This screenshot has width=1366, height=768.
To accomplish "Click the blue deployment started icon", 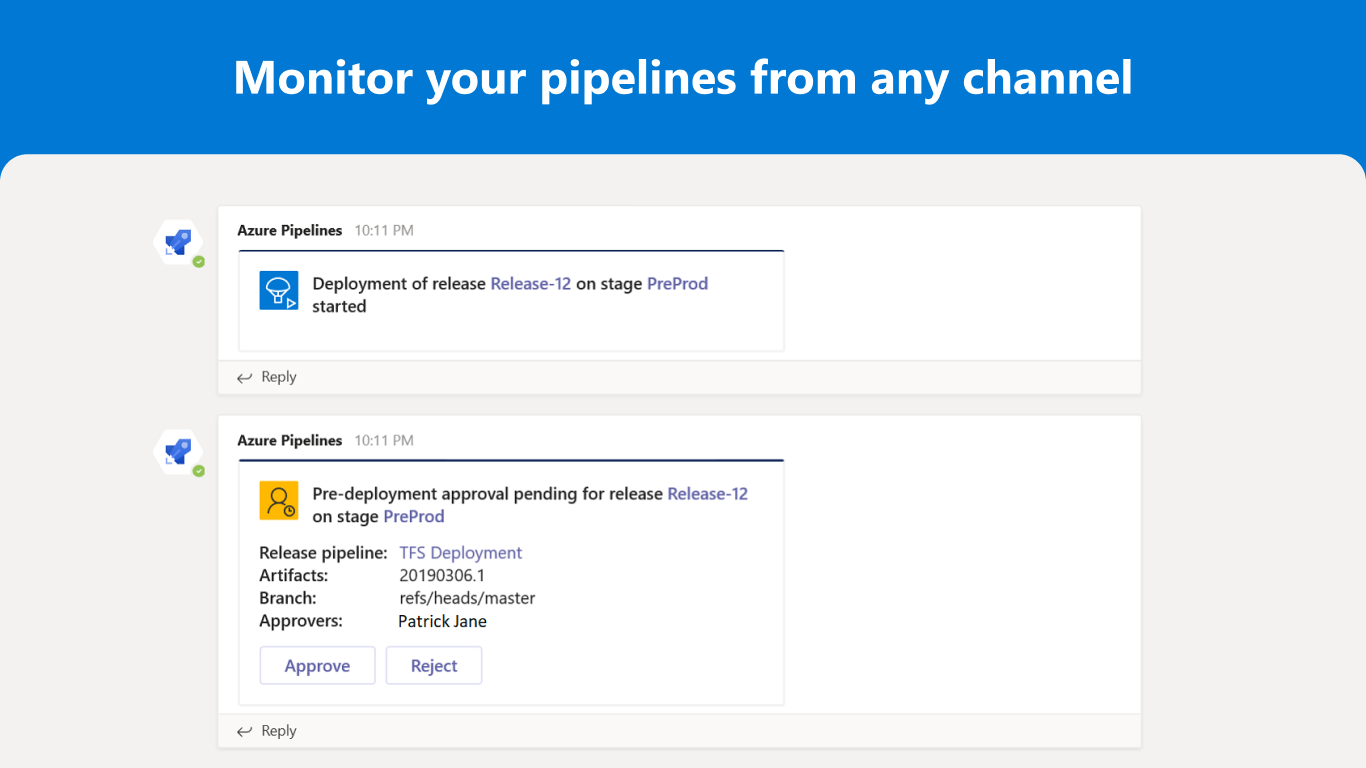I will click(x=279, y=290).
